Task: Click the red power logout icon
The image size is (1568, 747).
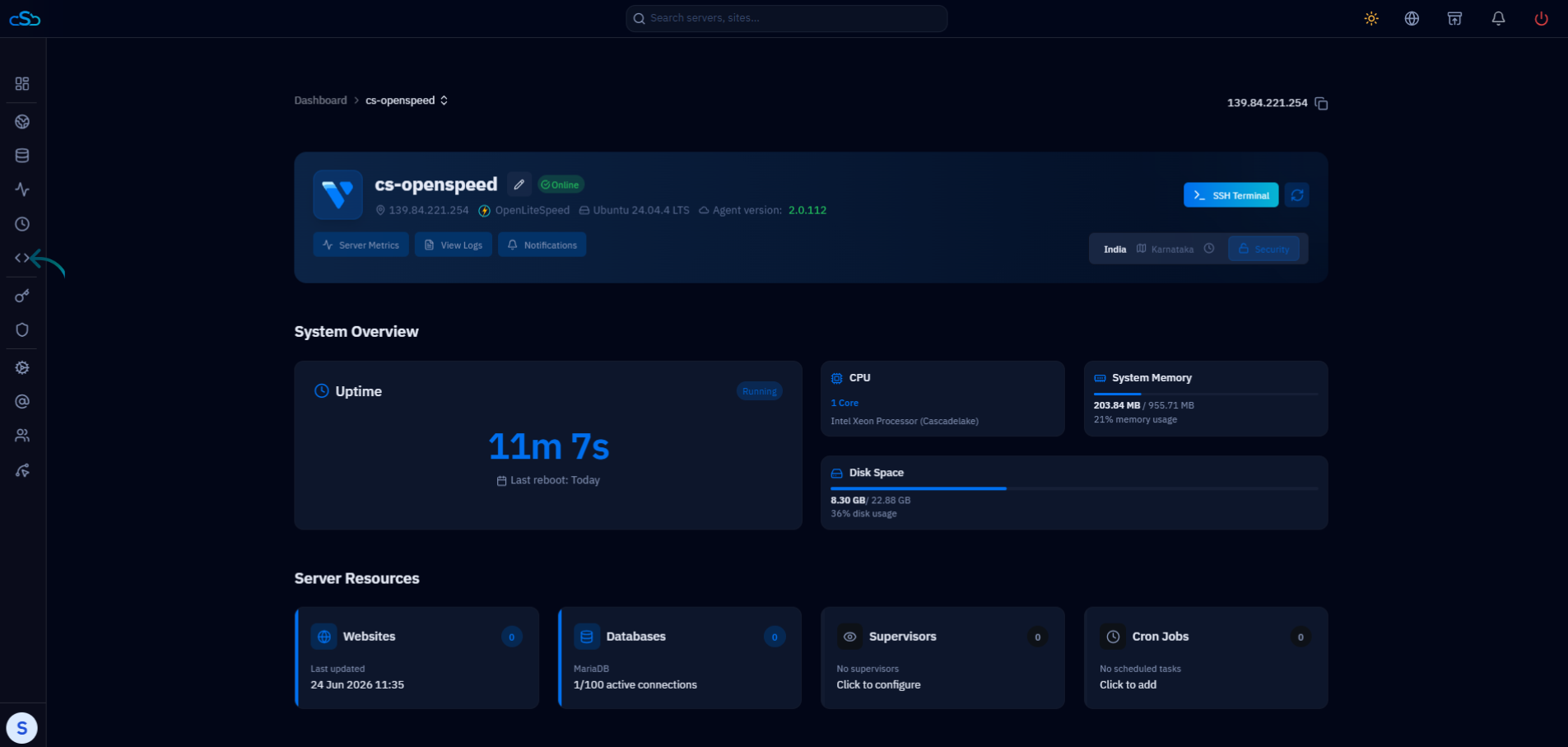Action: 1541,18
